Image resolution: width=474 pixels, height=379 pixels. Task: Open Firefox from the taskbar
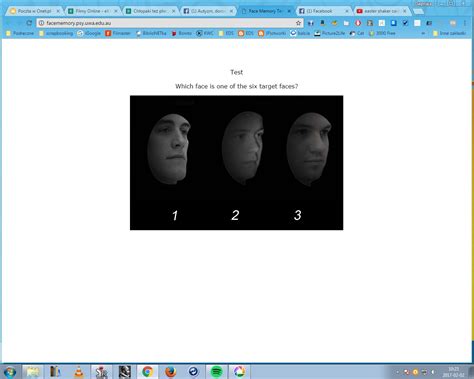(171, 371)
